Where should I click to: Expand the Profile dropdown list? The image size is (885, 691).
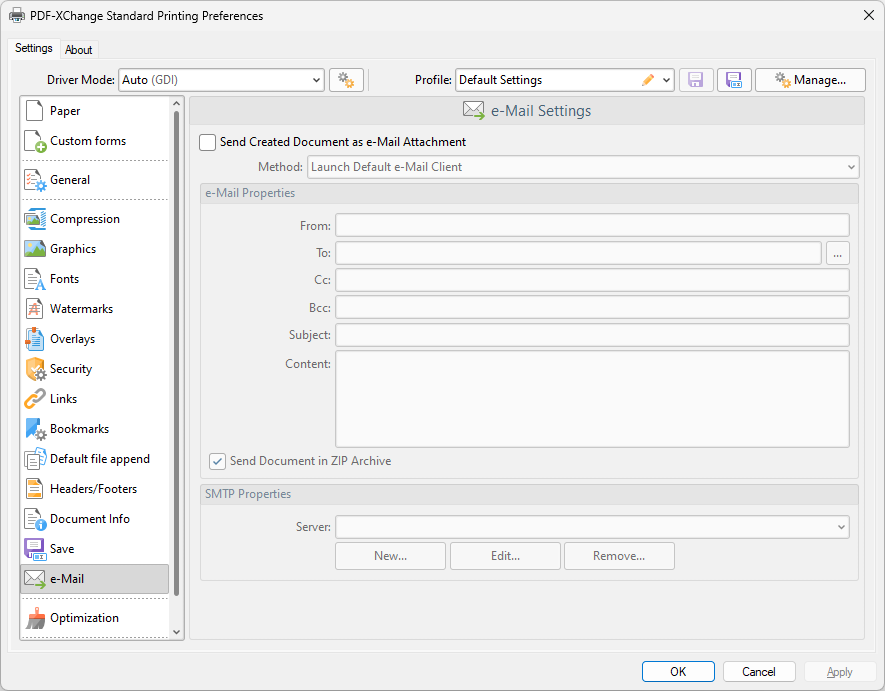click(x=666, y=80)
